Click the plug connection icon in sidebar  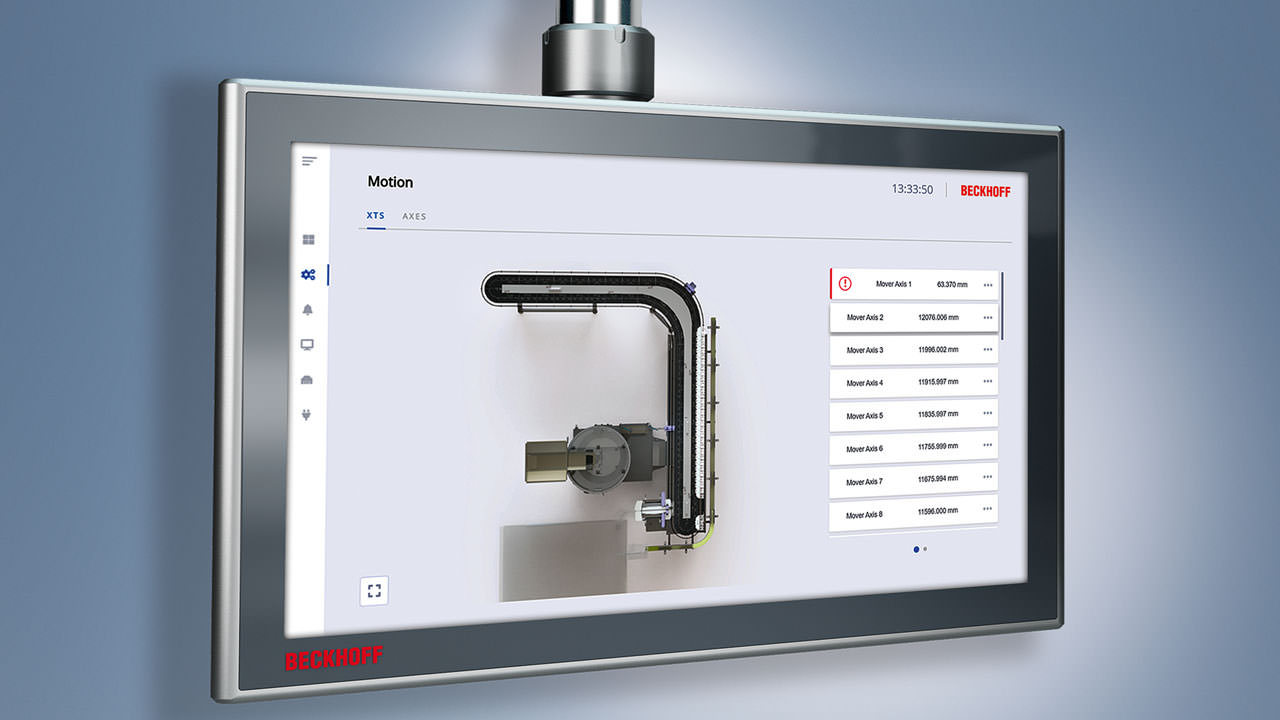coord(308,414)
